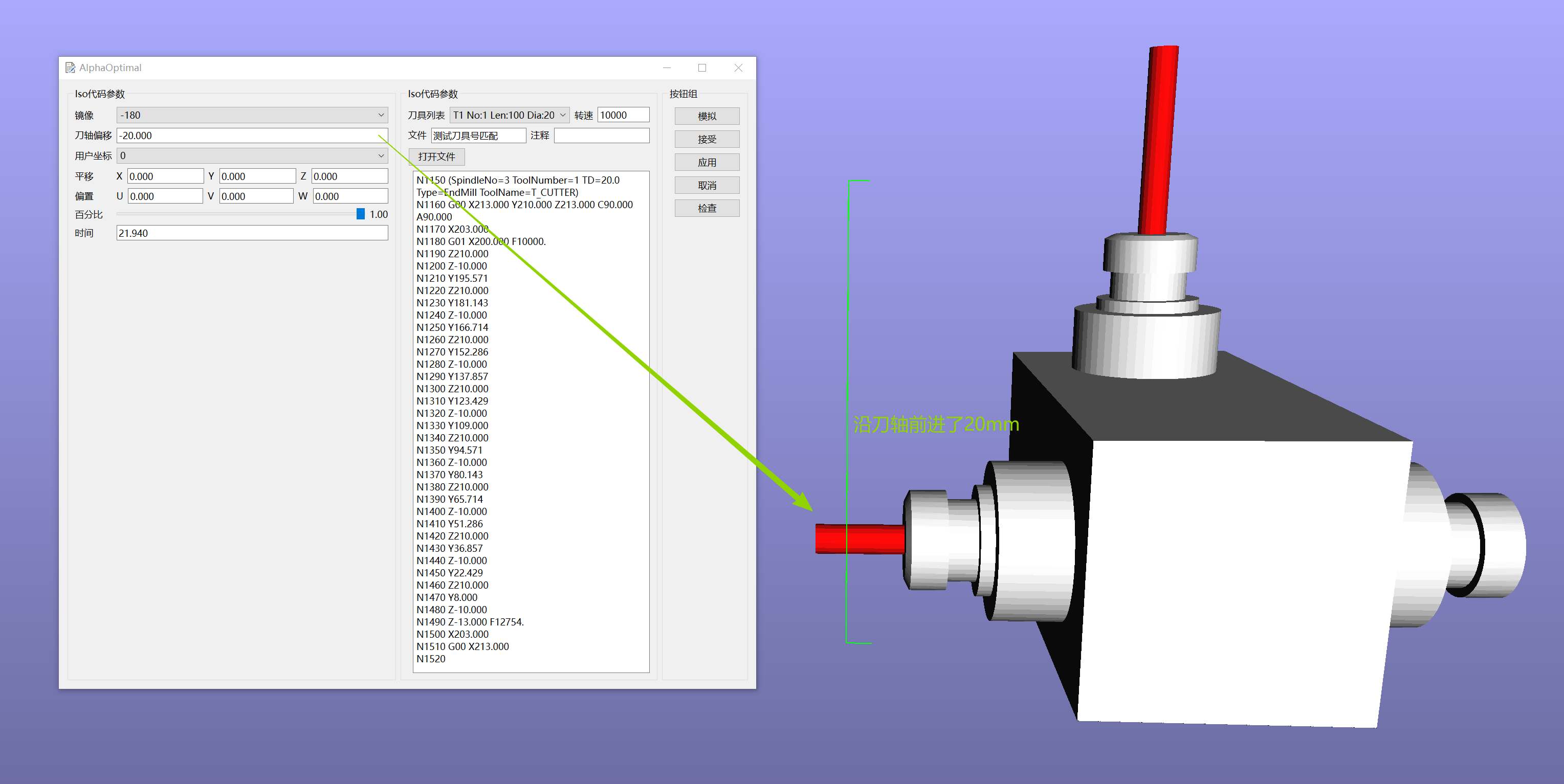Click the 偏置 W value field
1564x784 pixels.
pyautogui.click(x=350, y=196)
